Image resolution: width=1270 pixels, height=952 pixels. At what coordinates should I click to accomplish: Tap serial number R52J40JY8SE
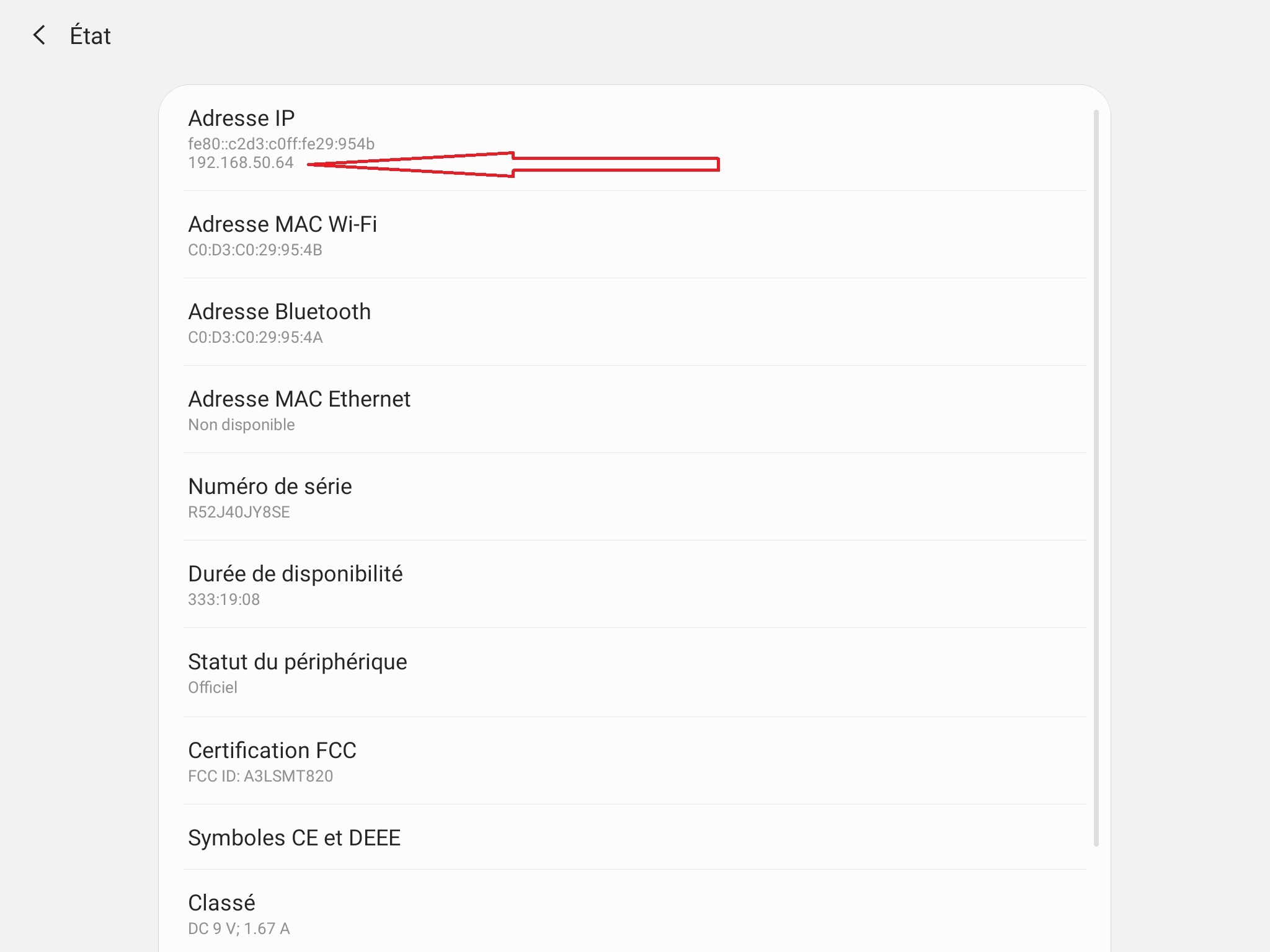[x=239, y=512]
